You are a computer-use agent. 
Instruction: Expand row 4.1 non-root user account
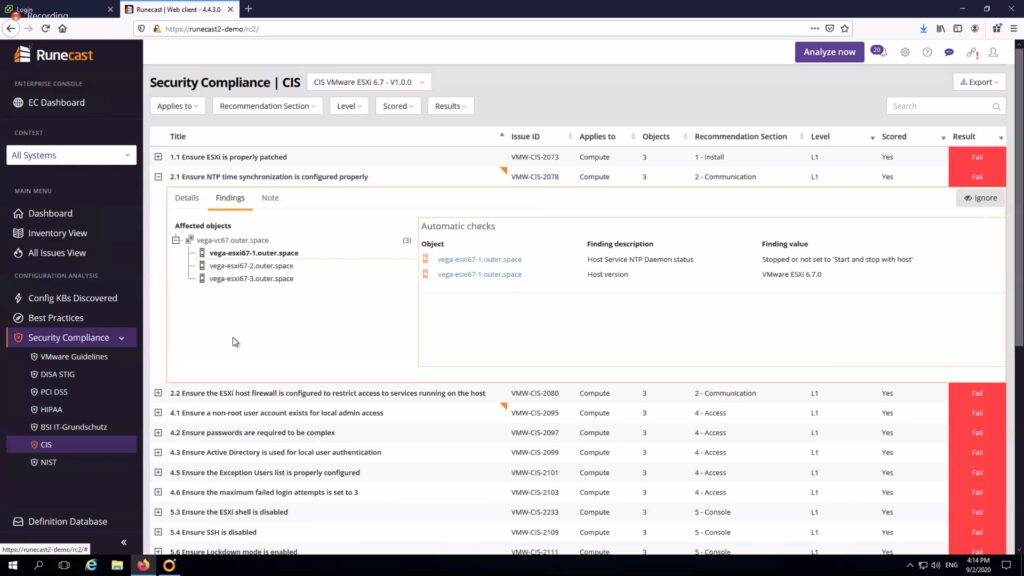[x=158, y=413]
